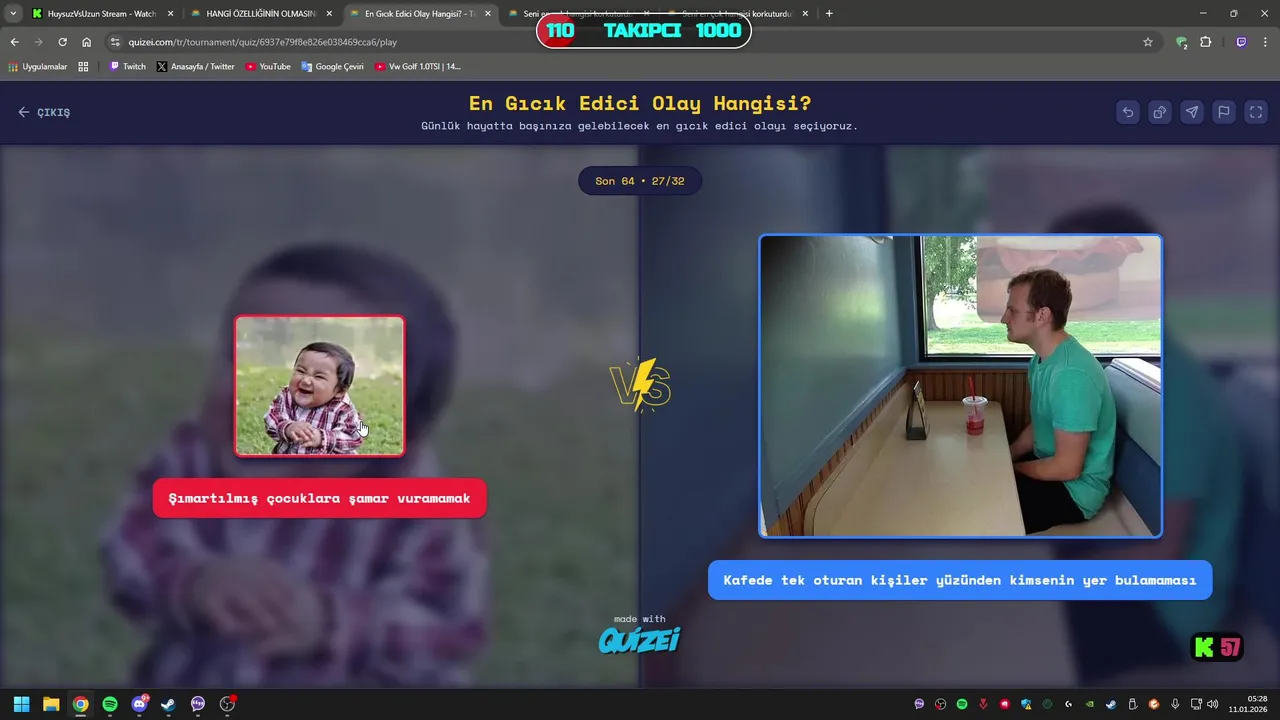Open the Google Çeviri bookmark
The image size is (1280, 720).
tap(333, 67)
